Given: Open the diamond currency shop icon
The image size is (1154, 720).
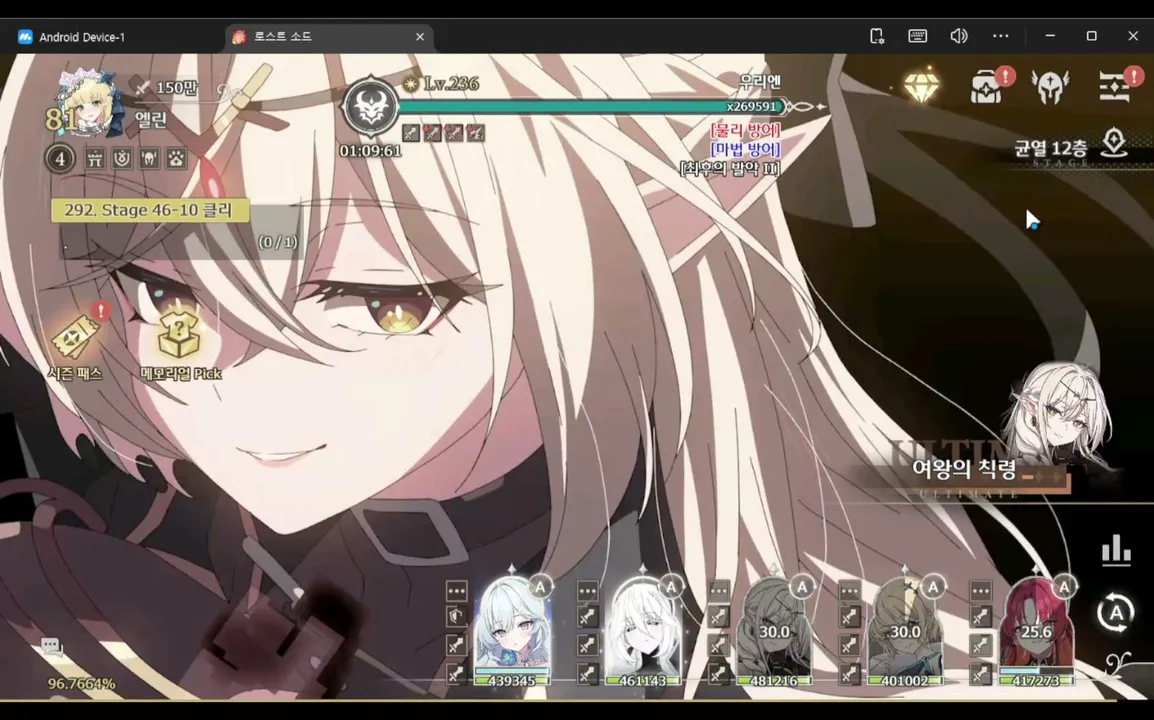Looking at the screenshot, I should pyautogui.click(x=921, y=85).
